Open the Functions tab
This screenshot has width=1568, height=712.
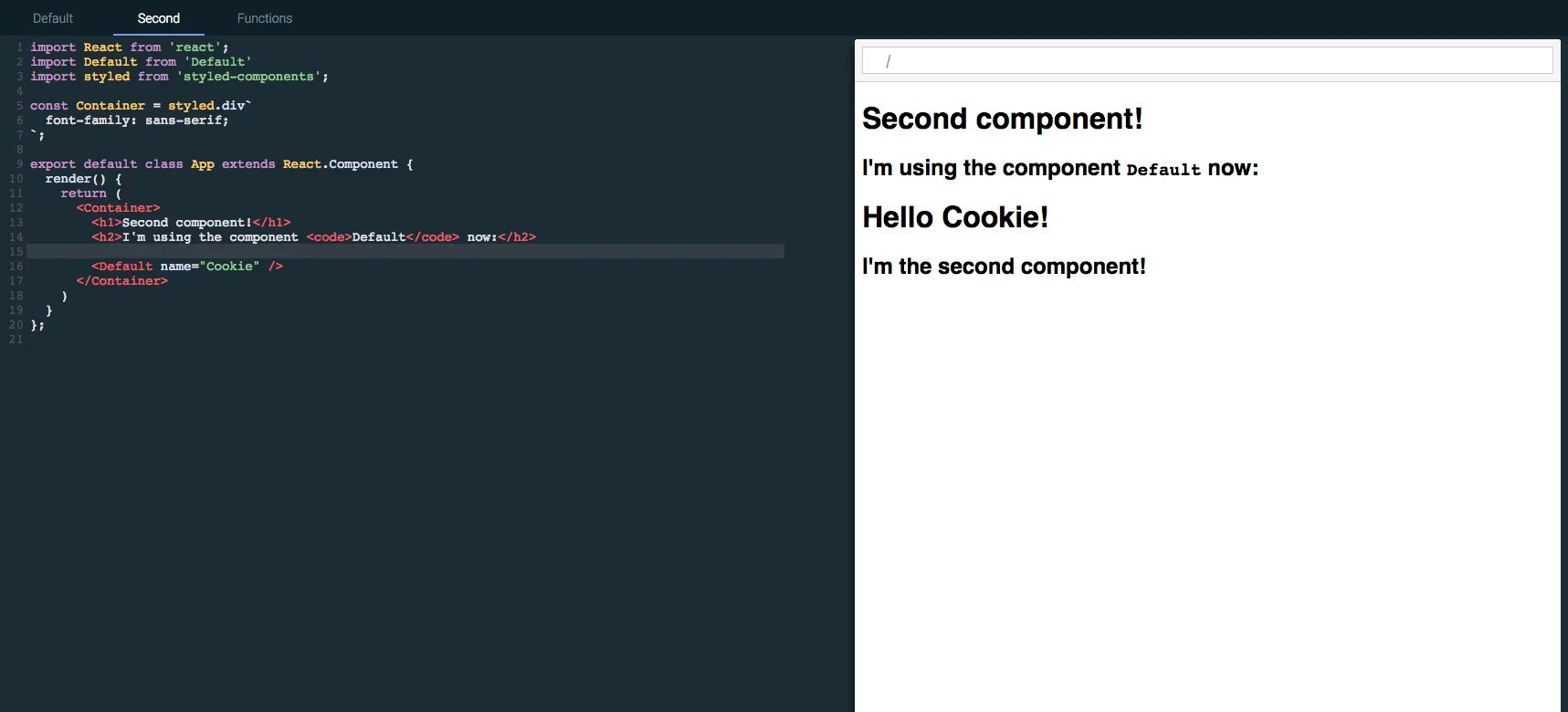tap(265, 18)
